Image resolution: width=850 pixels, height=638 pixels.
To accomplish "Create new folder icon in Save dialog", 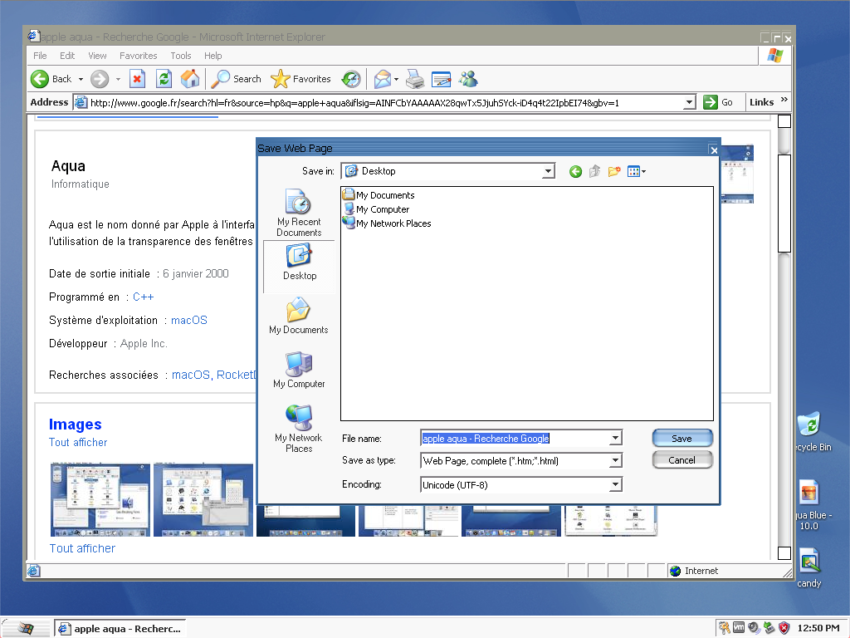I will pyautogui.click(x=614, y=172).
